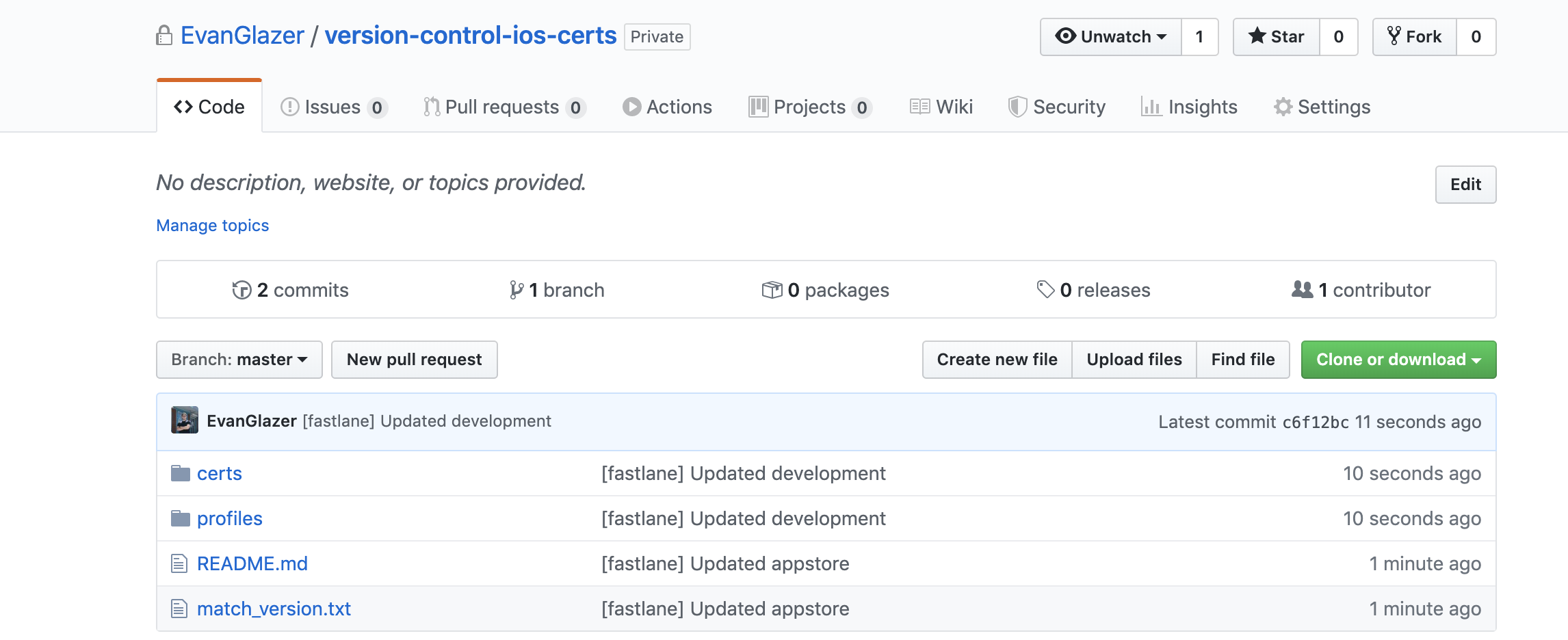Click the match_version.txt file icon
This screenshot has height=640, width=1568.
click(179, 609)
